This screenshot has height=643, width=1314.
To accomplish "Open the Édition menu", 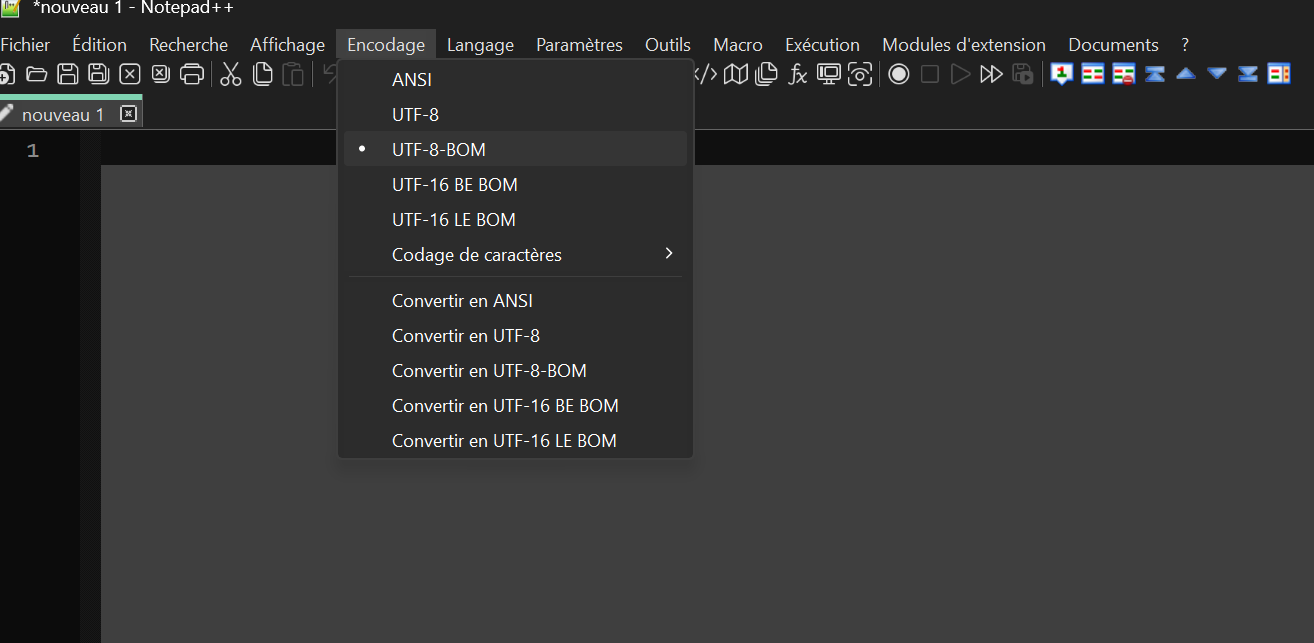I will point(100,45).
